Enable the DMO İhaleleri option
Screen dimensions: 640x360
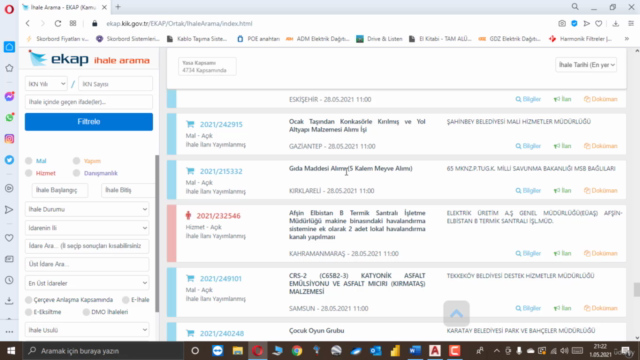(86, 312)
